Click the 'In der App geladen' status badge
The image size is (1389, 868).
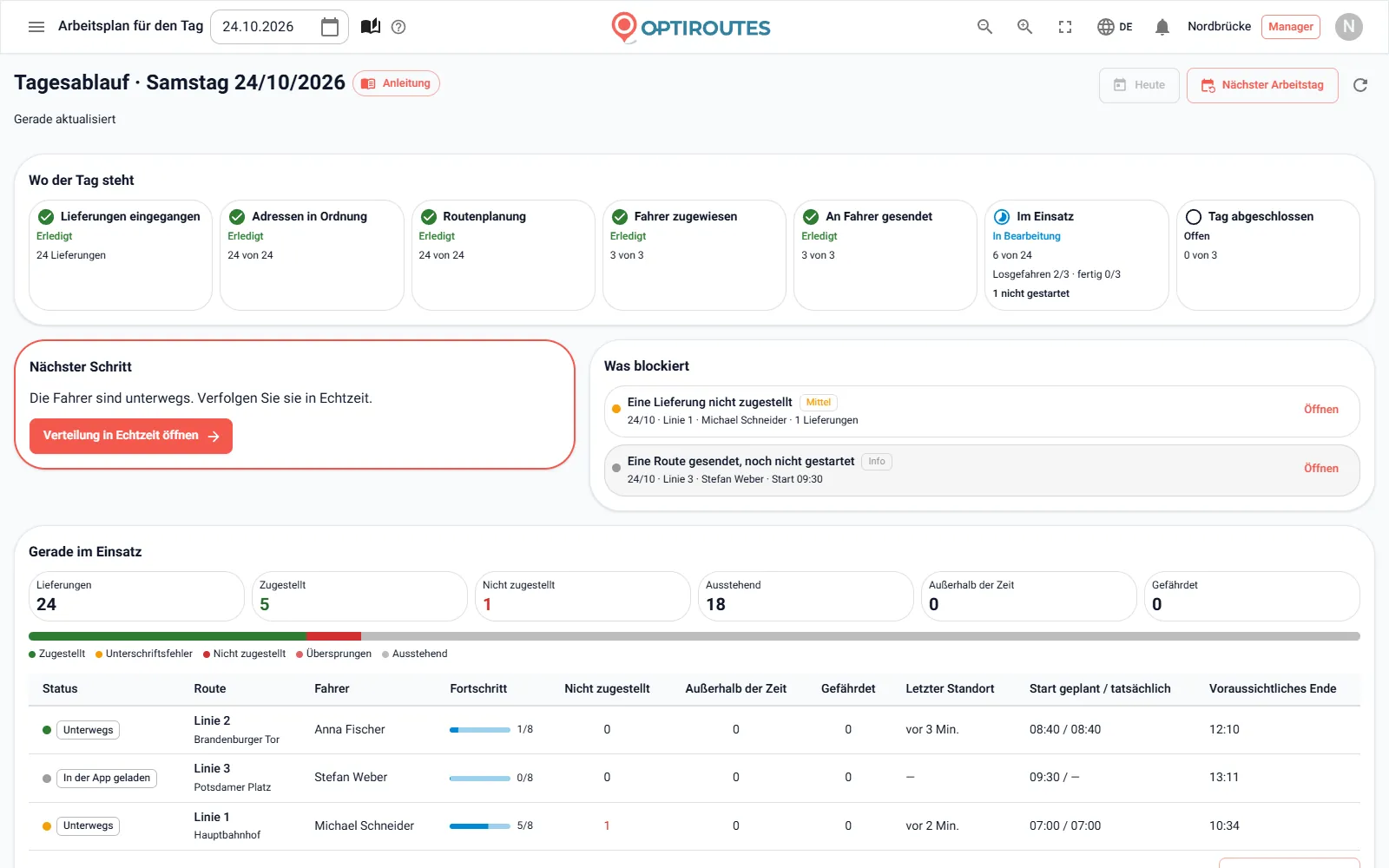coord(107,778)
